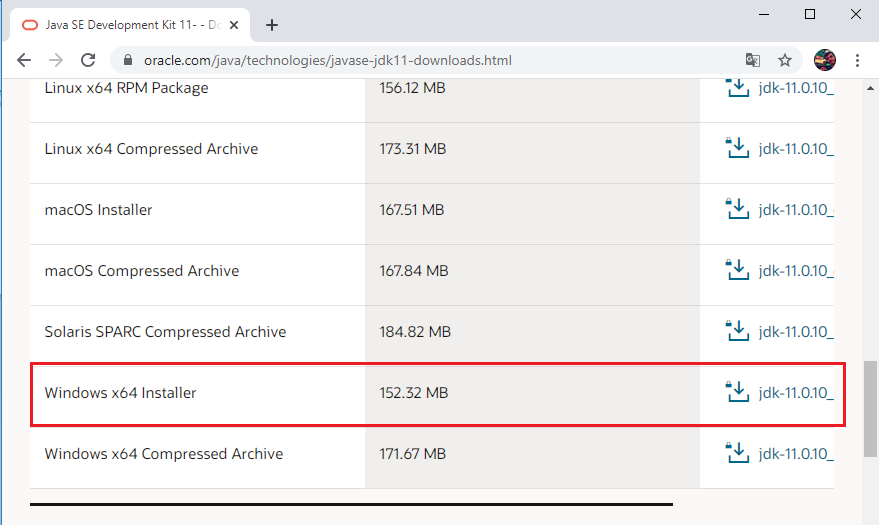Image resolution: width=879 pixels, height=525 pixels.
Task: Open Chrome three-dot menu
Action: point(857,60)
